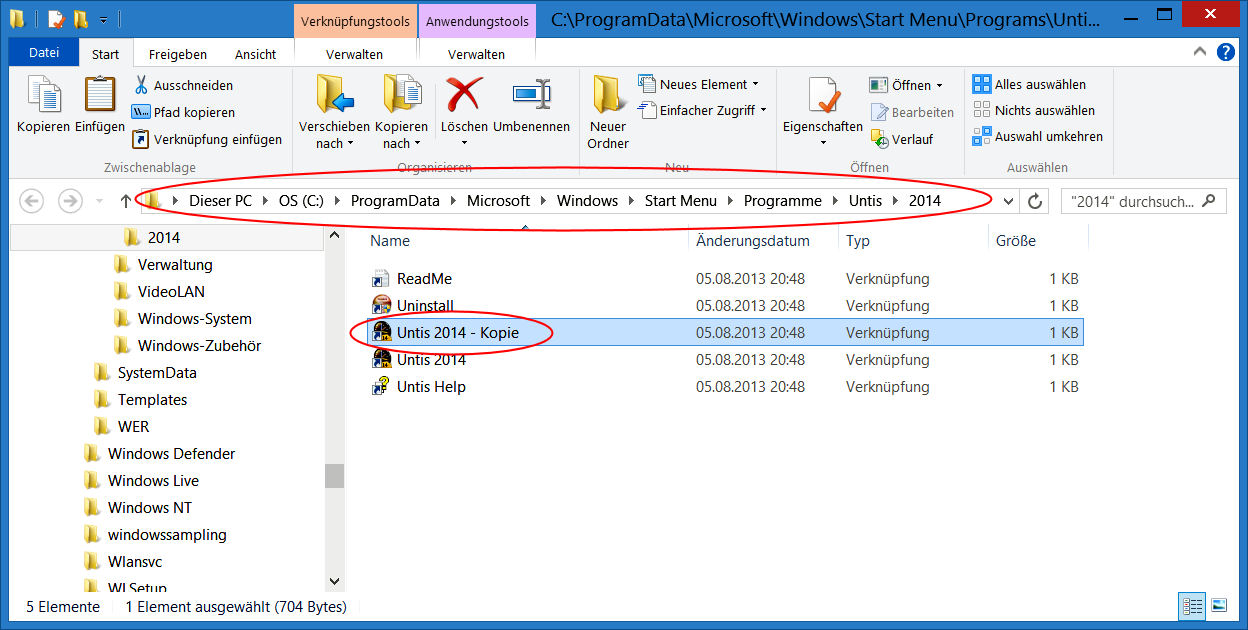Switch to large thumbnails view icon
Image resolution: width=1248 pixels, height=630 pixels.
tap(1219, 606)
